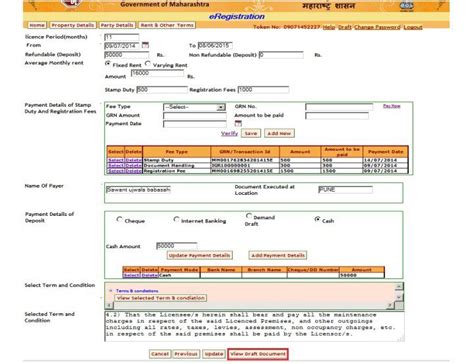Choose Cheque as deposit payment mode

click(x=119, y=219)
